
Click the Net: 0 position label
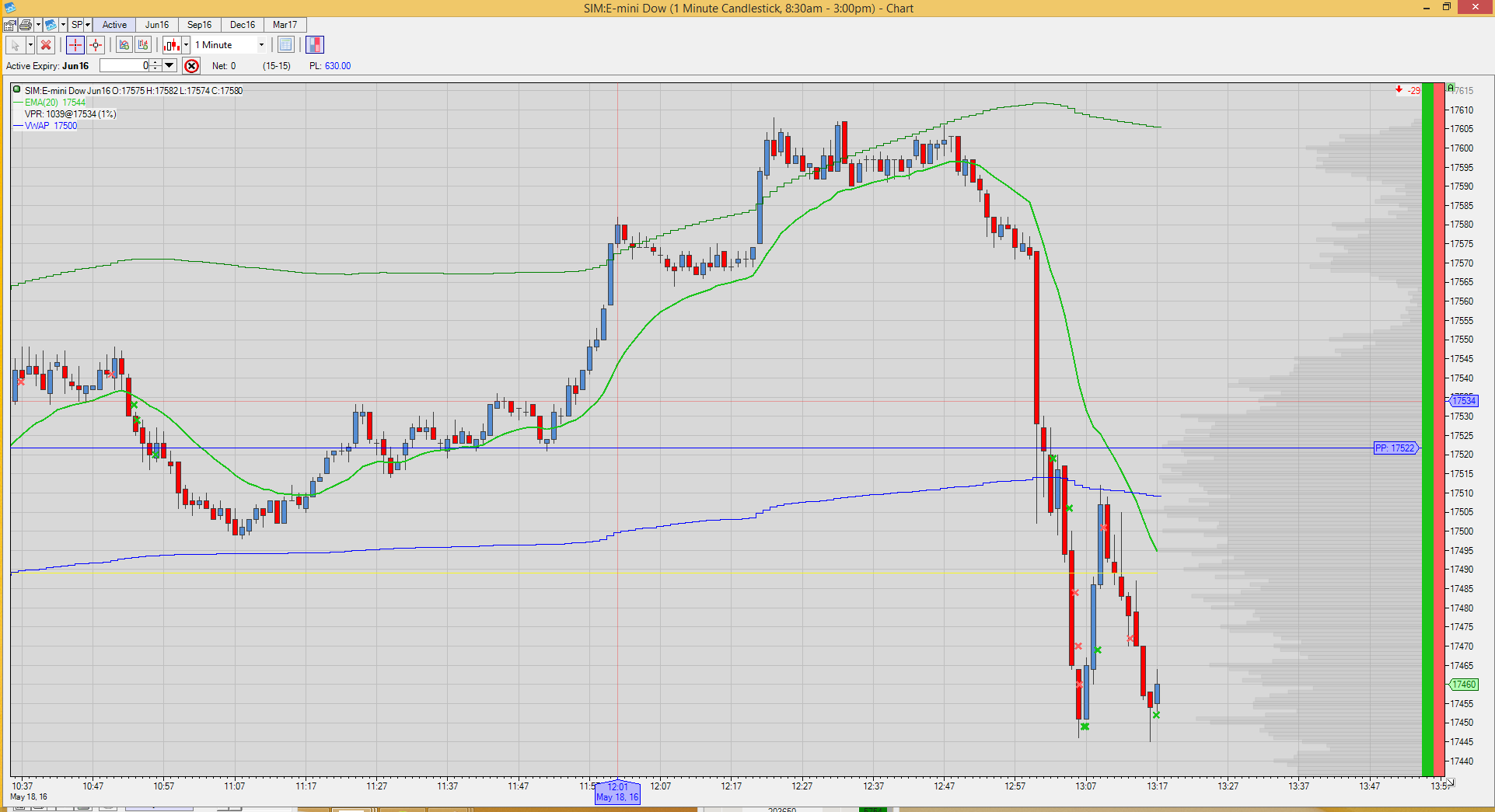click(224, 66)
